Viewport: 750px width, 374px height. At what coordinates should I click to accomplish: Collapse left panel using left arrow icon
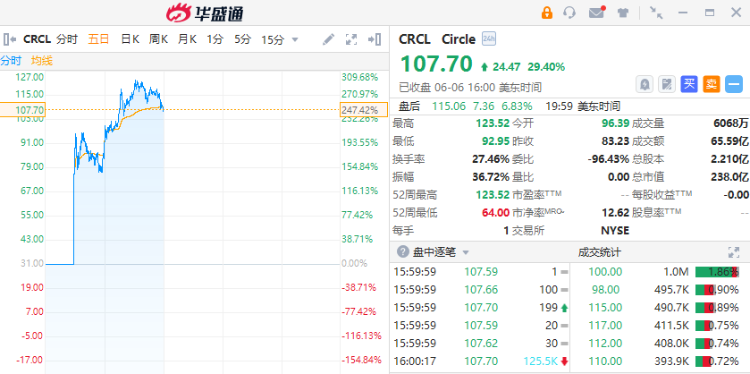(x=10, y=39)
